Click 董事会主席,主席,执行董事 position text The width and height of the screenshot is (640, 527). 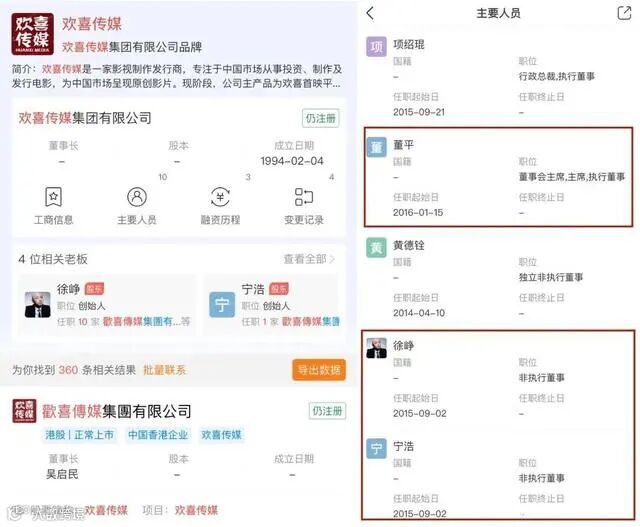[572, 177]
